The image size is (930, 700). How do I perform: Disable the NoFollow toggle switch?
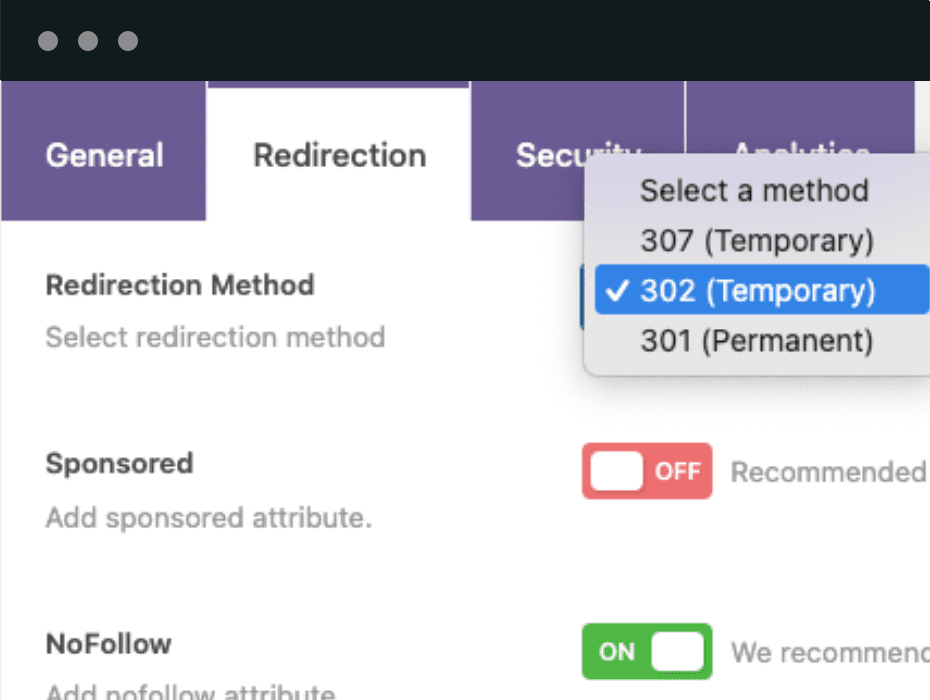click(647, 652)
